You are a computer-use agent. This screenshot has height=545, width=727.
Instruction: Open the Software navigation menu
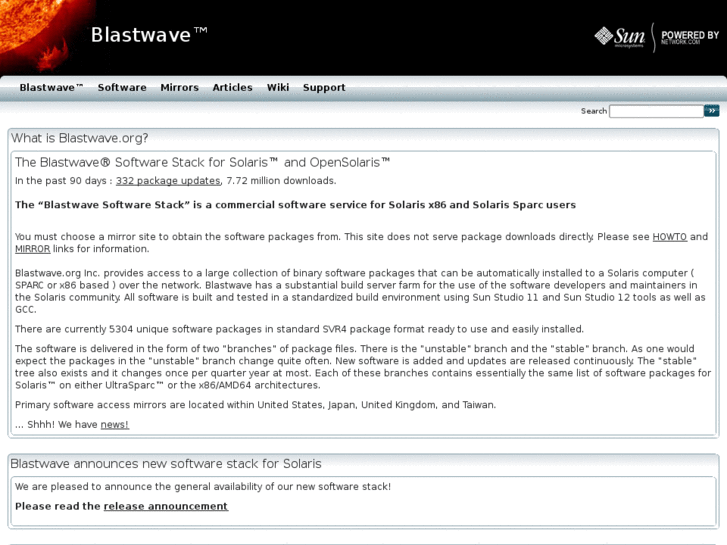[122, 87]
